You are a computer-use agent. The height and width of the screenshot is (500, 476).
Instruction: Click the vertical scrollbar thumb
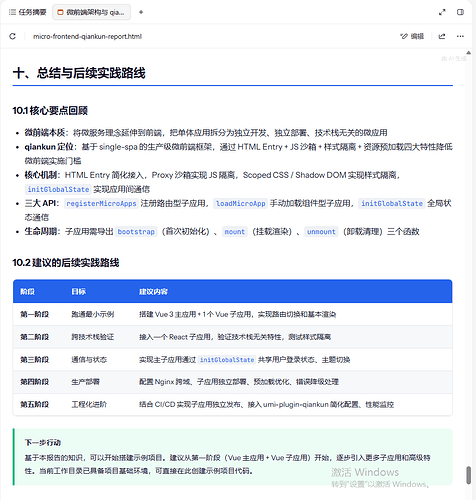469,475
